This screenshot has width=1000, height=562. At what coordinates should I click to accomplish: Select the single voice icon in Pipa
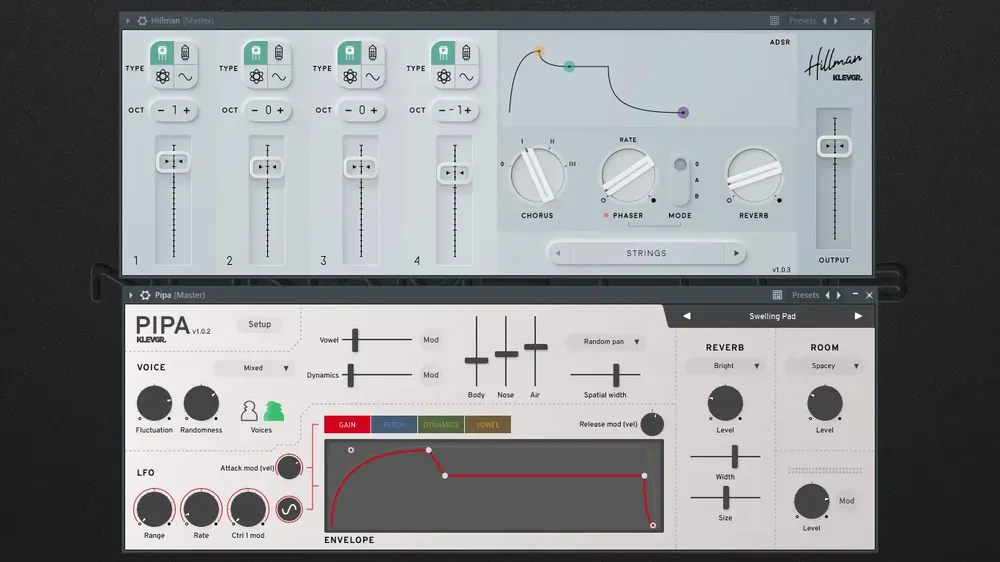point(249,411)
